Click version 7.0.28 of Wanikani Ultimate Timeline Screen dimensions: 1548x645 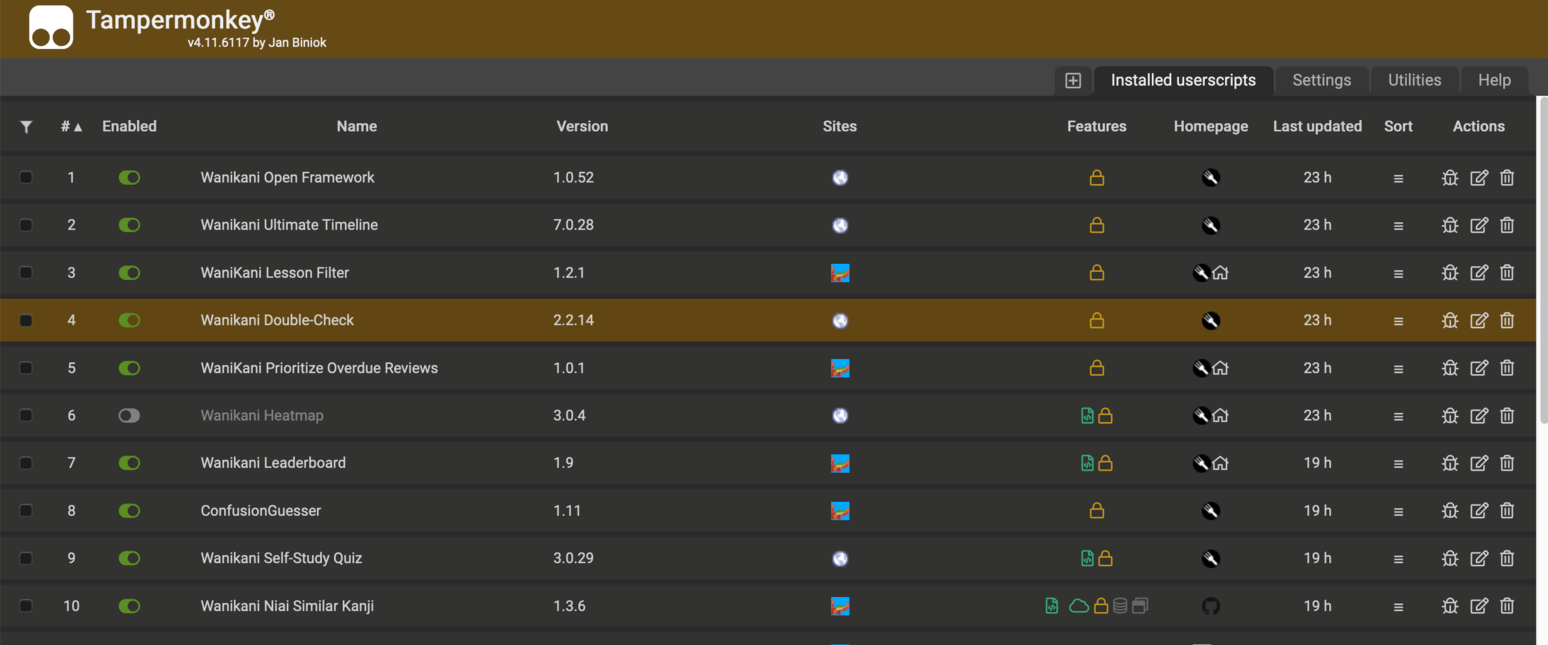click(573, 225)
